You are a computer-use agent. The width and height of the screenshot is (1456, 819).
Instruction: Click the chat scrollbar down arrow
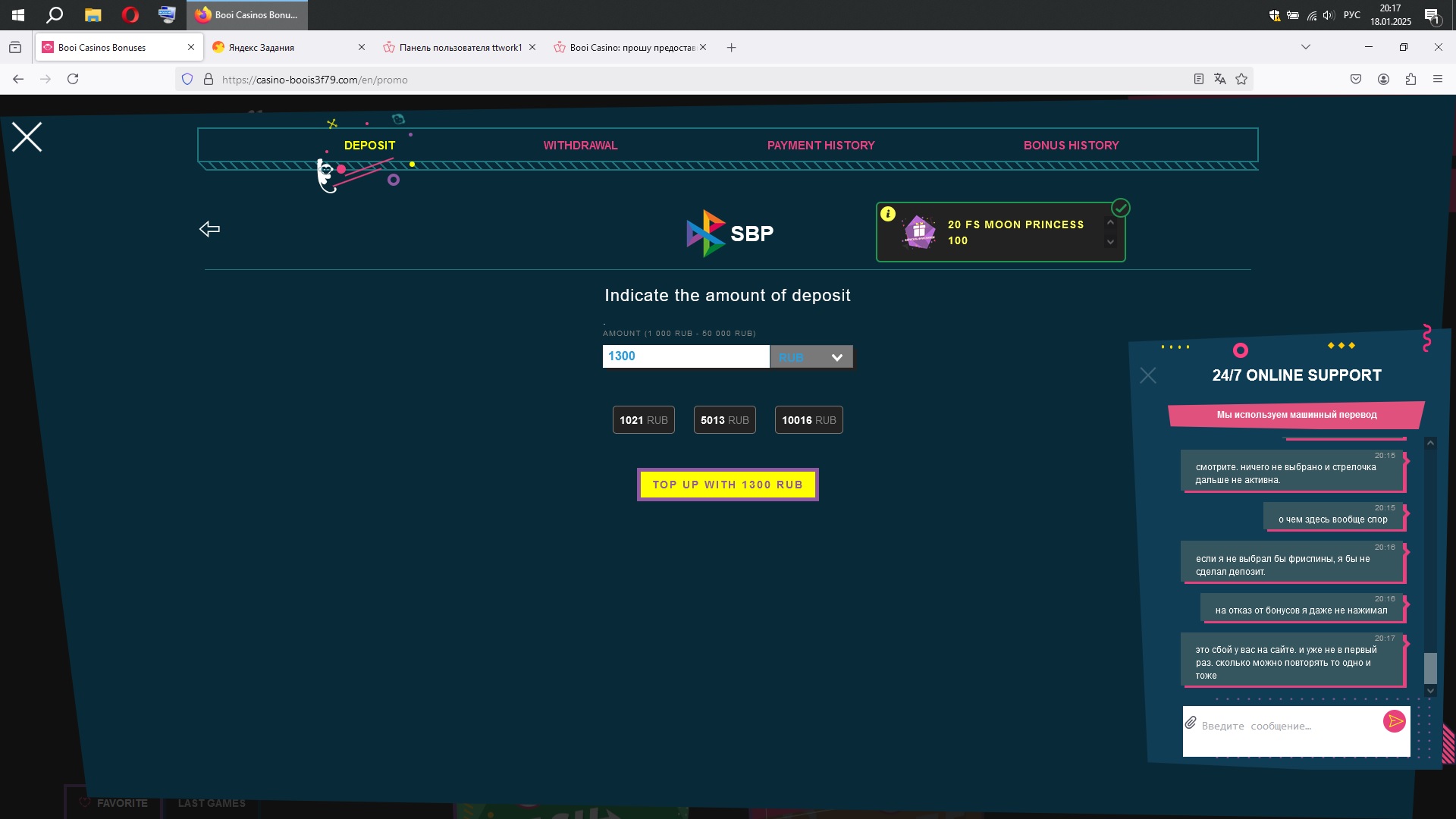pyautogui.click(x=1430, y=691)
